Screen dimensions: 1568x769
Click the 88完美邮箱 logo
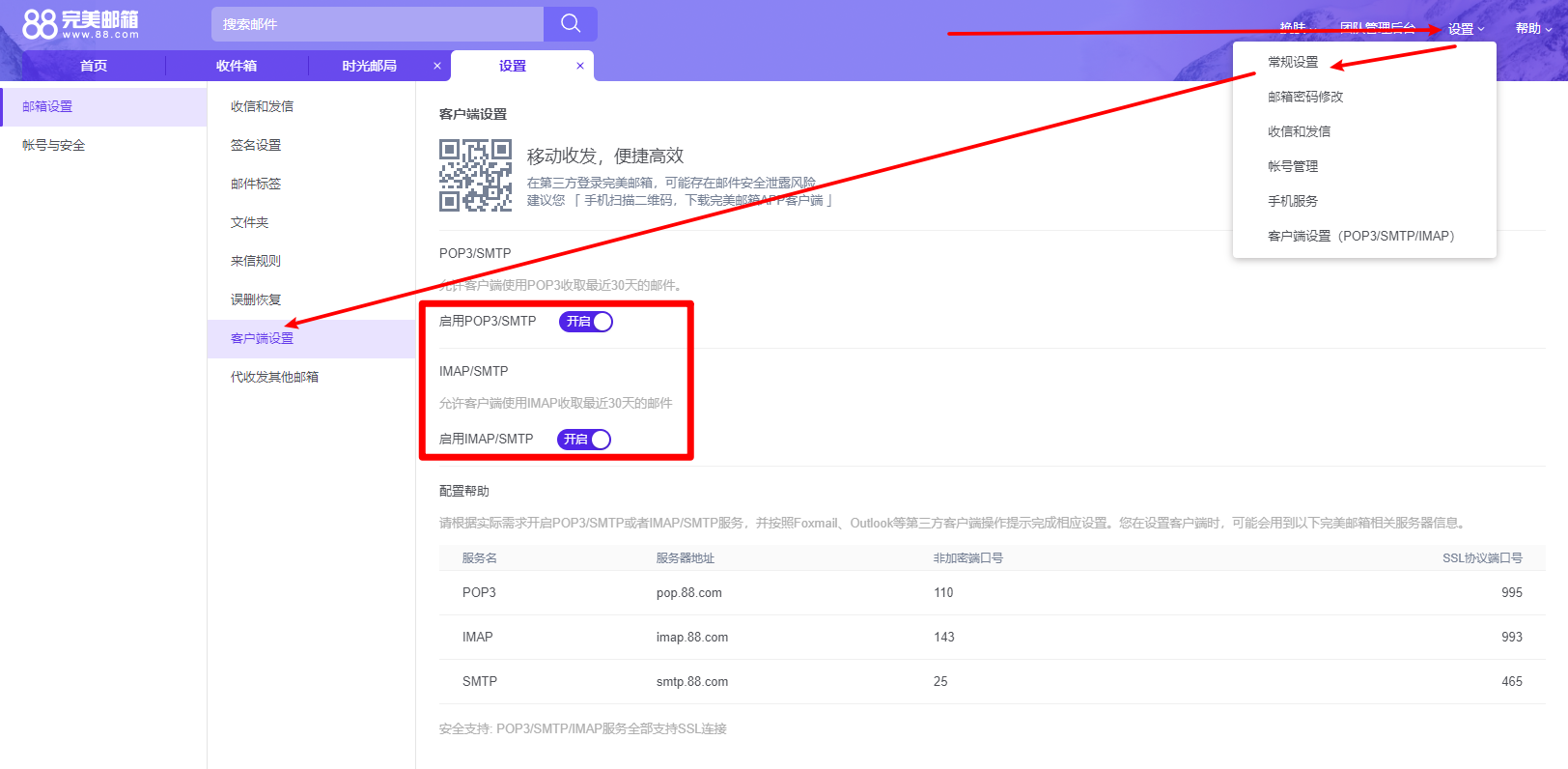[80, 24]
